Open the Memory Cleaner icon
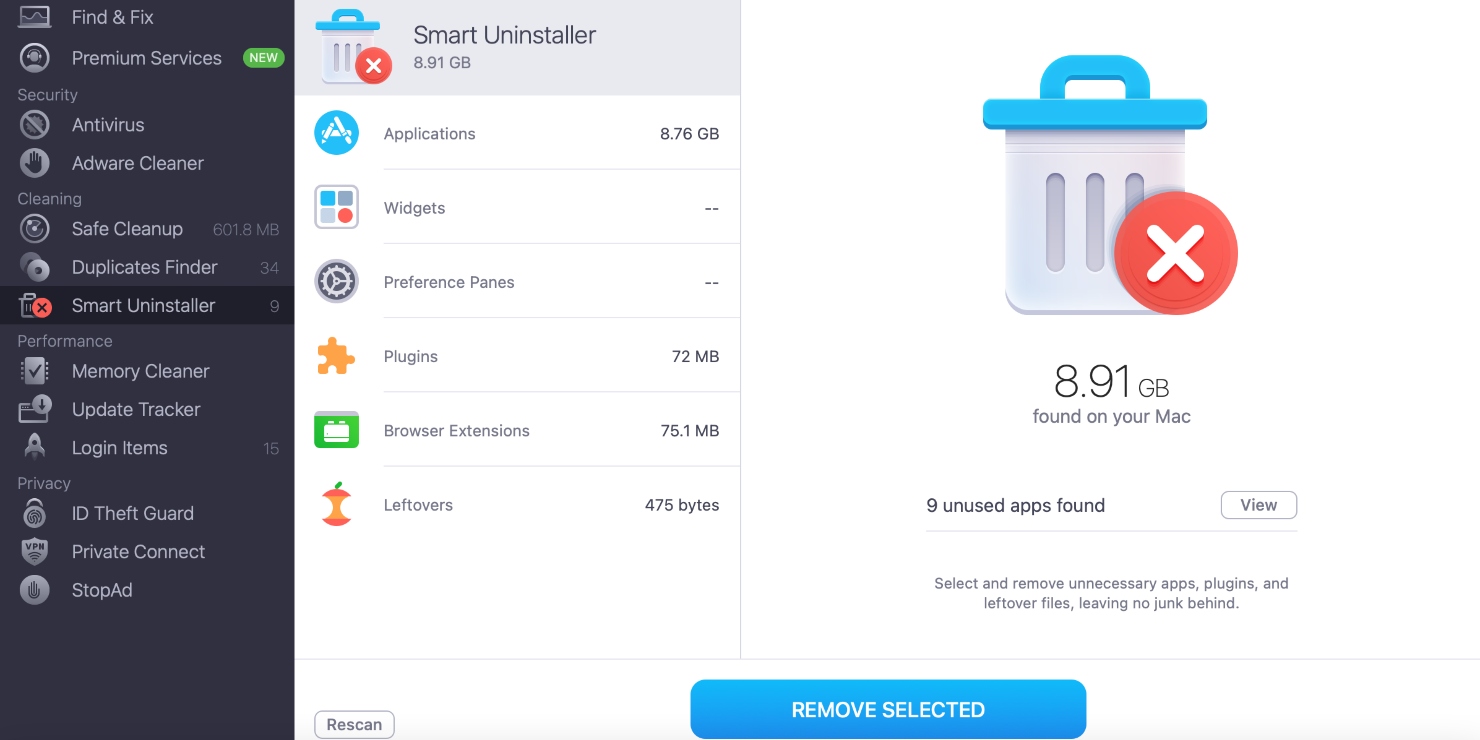Image resolution: width=1480 pixels, height=740 pixels. pos(35,371)
